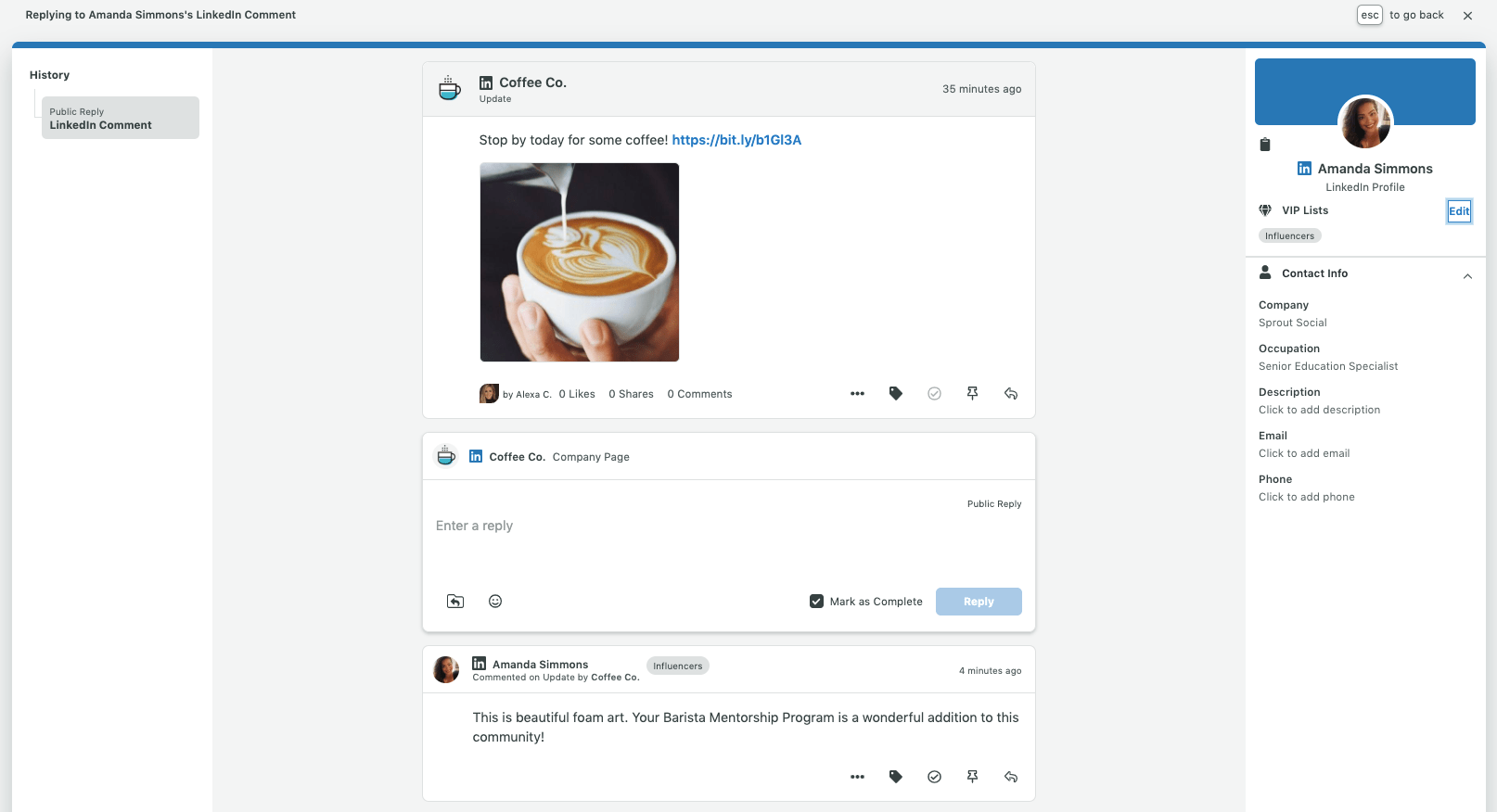Viewport: 1497px width, 812px height.
Task: Click the 35 minutes ago timestamp
Action: click(x=982, y=89)
